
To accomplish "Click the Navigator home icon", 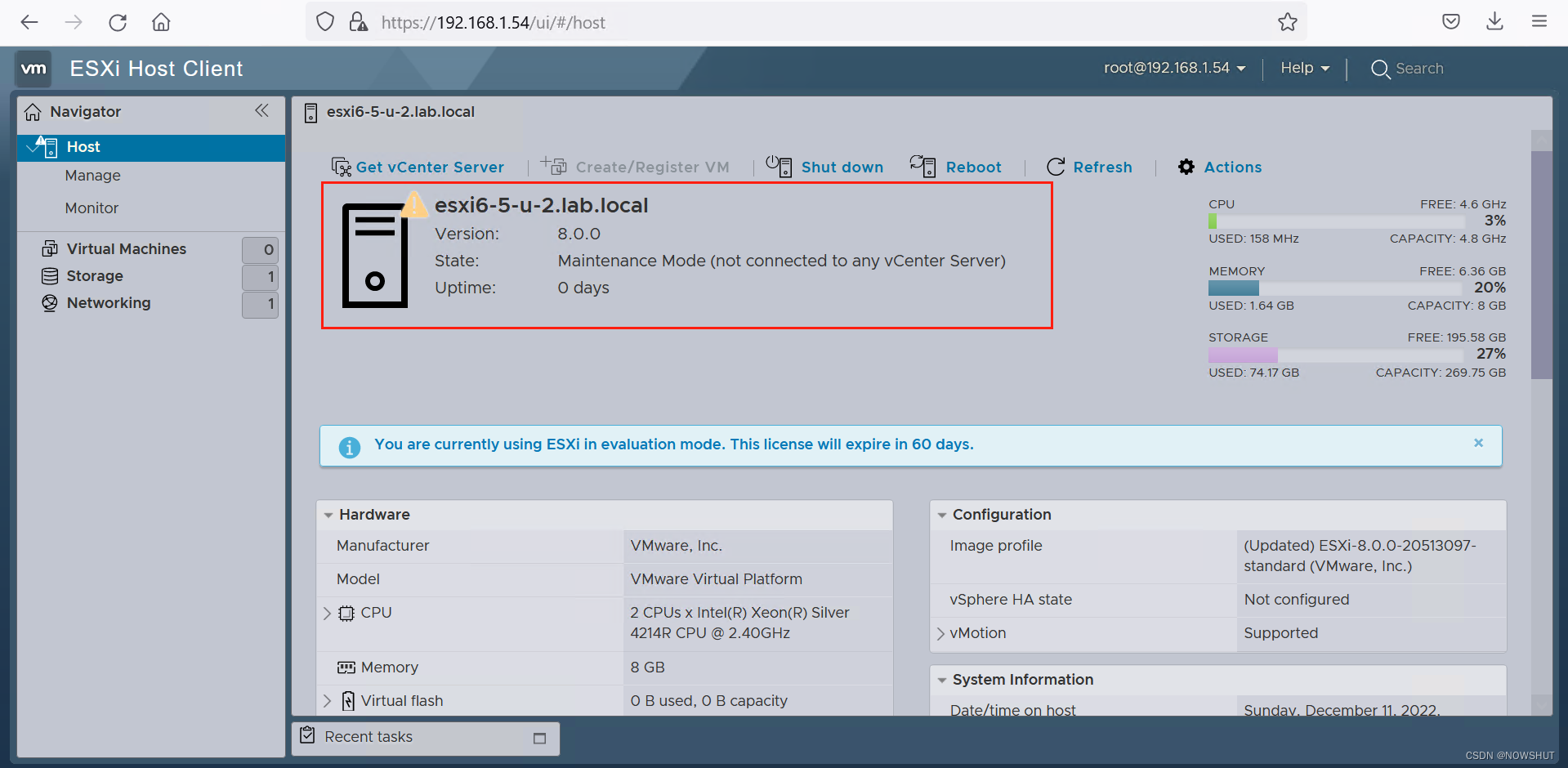I will (33, 112).
